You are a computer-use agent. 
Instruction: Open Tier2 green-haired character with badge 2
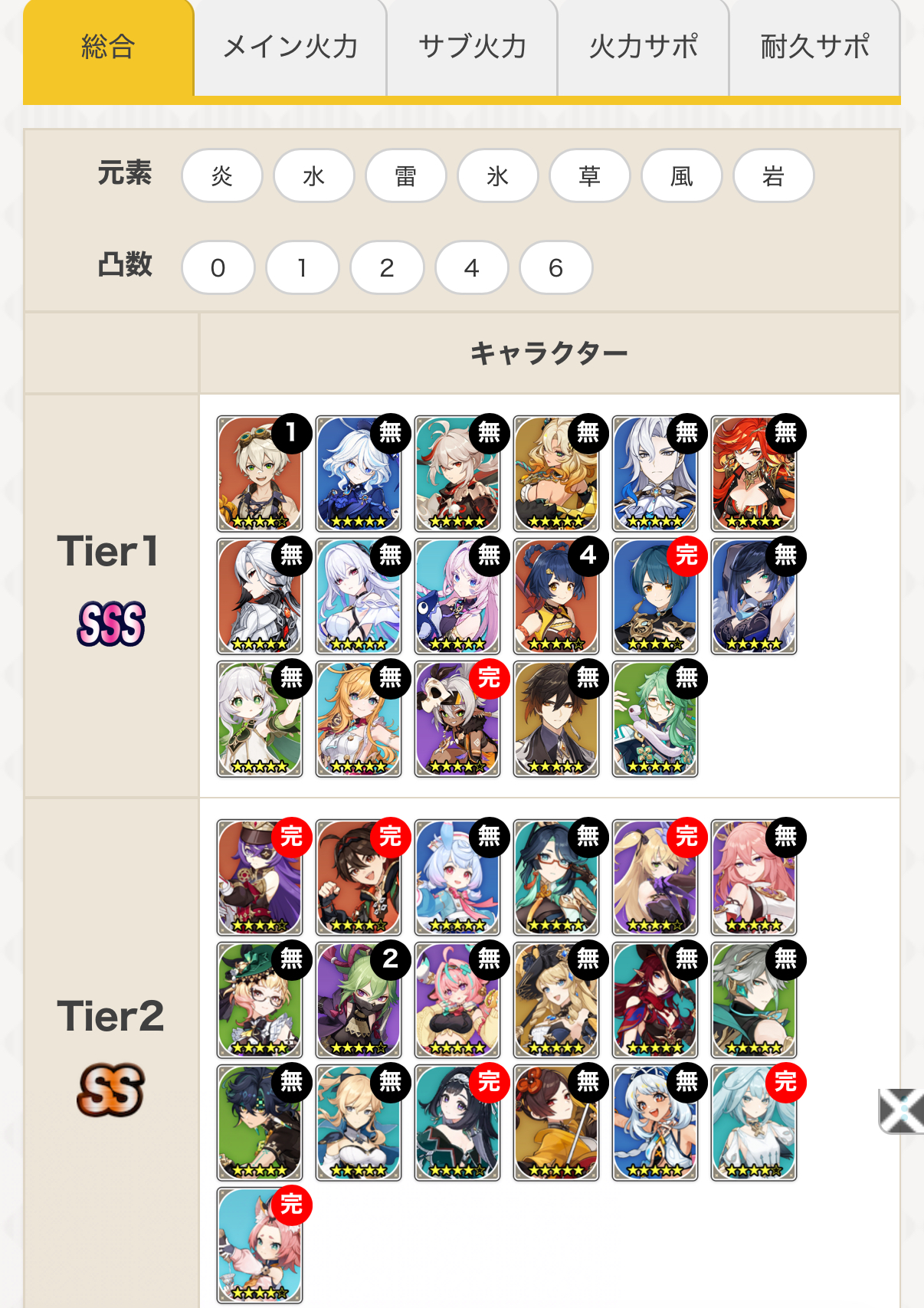pyautogui.click(x=359, y=1000)
